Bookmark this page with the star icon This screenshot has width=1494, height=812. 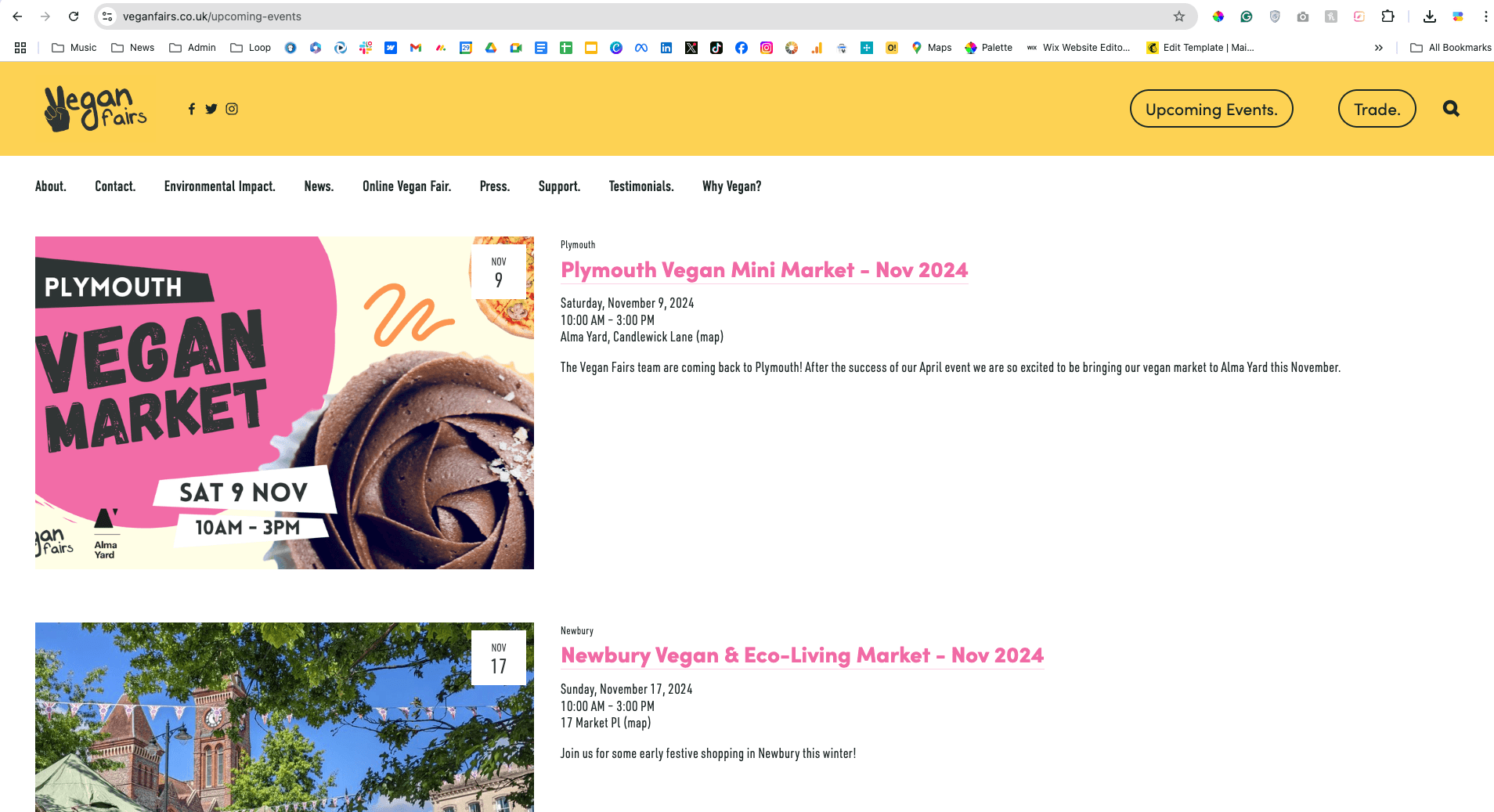(x=1179, y=16)
